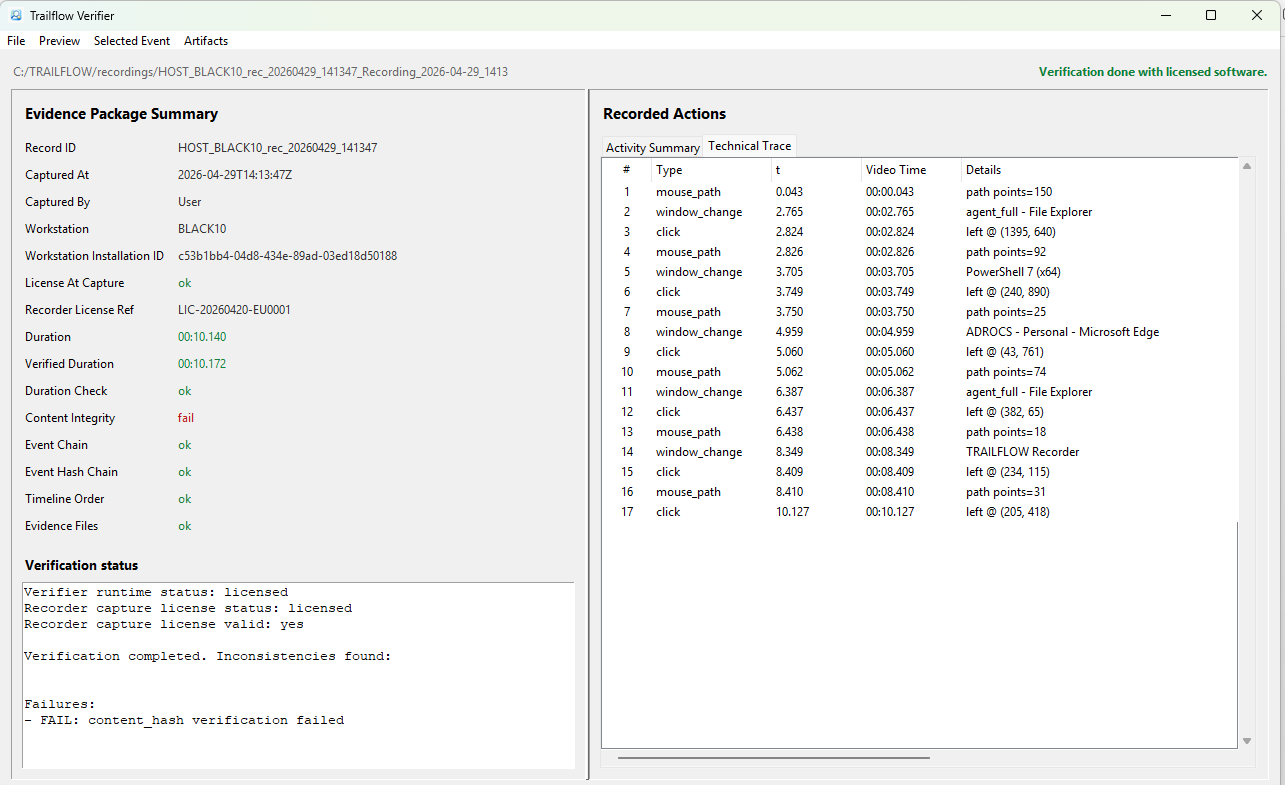Select the ADROCS - Personal - Microsoft Edge row
Viewport: 1285px width, 785px height.
[x=920, y=332]
